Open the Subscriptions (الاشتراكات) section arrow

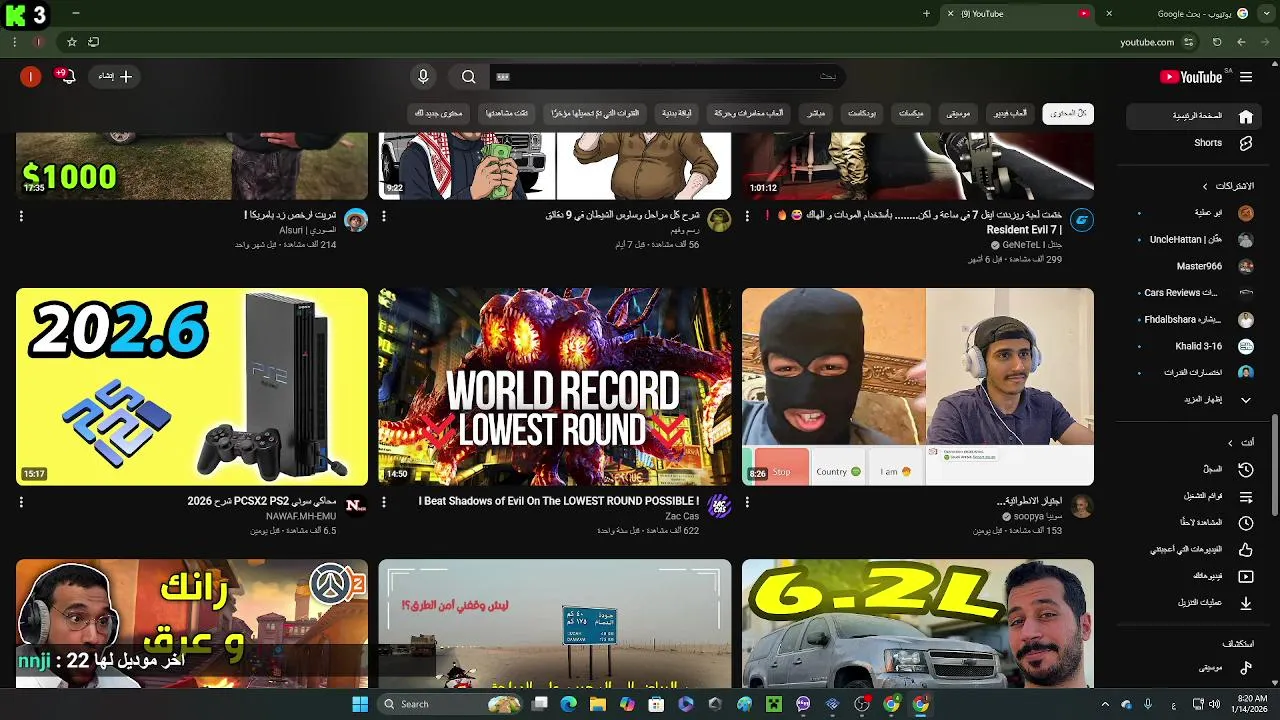[1205, 186]
